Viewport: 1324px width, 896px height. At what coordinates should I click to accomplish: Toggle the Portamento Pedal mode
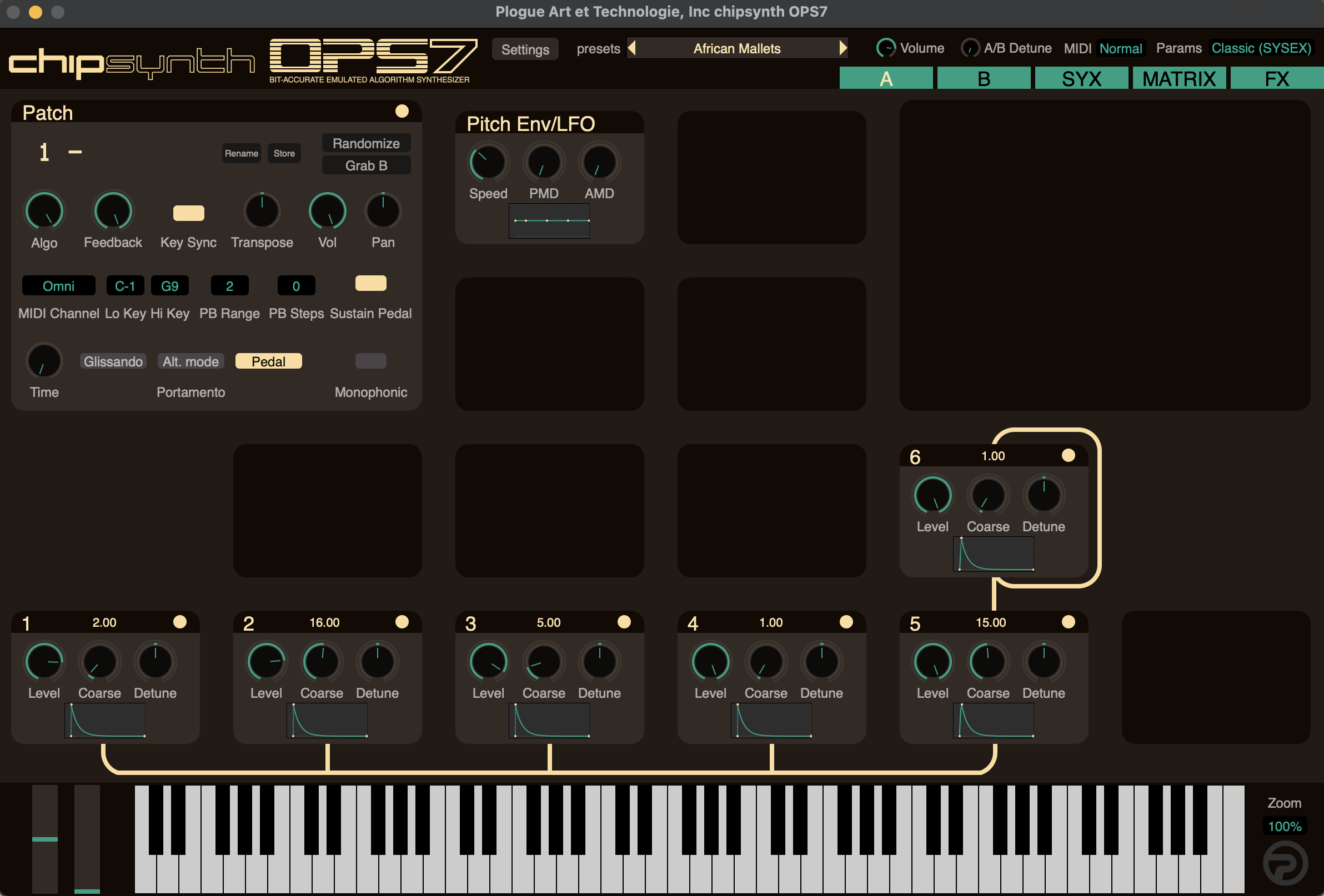click(x=268, y=361)
